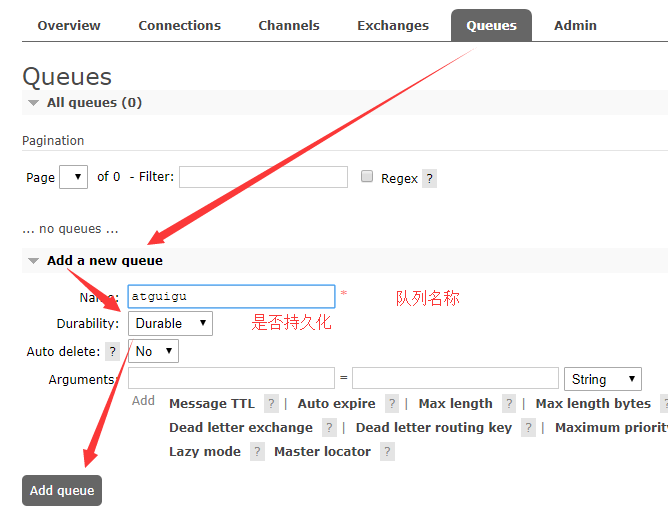This screenshot has height=513, width=668.
Task: Add the Lazy mode argument
Action: (205, 451)
